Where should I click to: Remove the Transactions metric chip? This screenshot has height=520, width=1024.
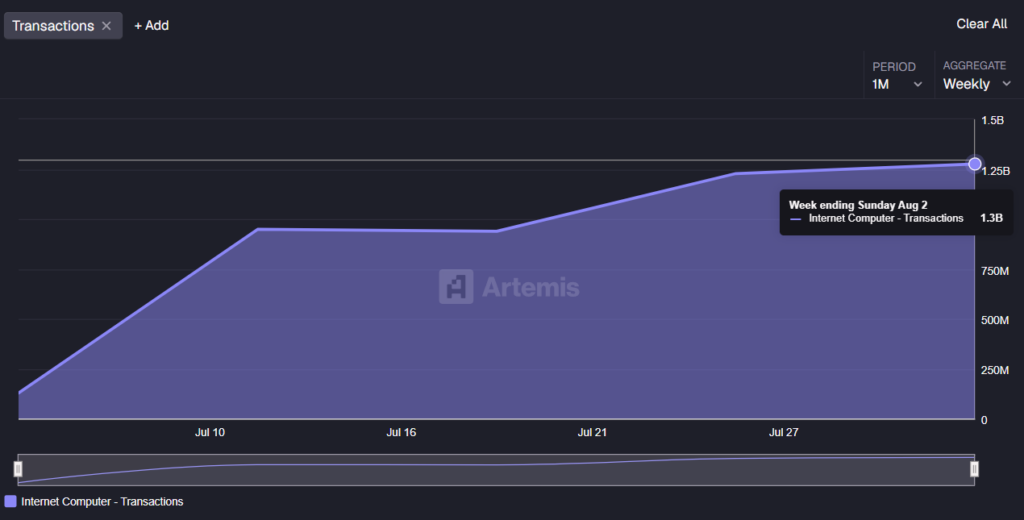coord(106,25)
